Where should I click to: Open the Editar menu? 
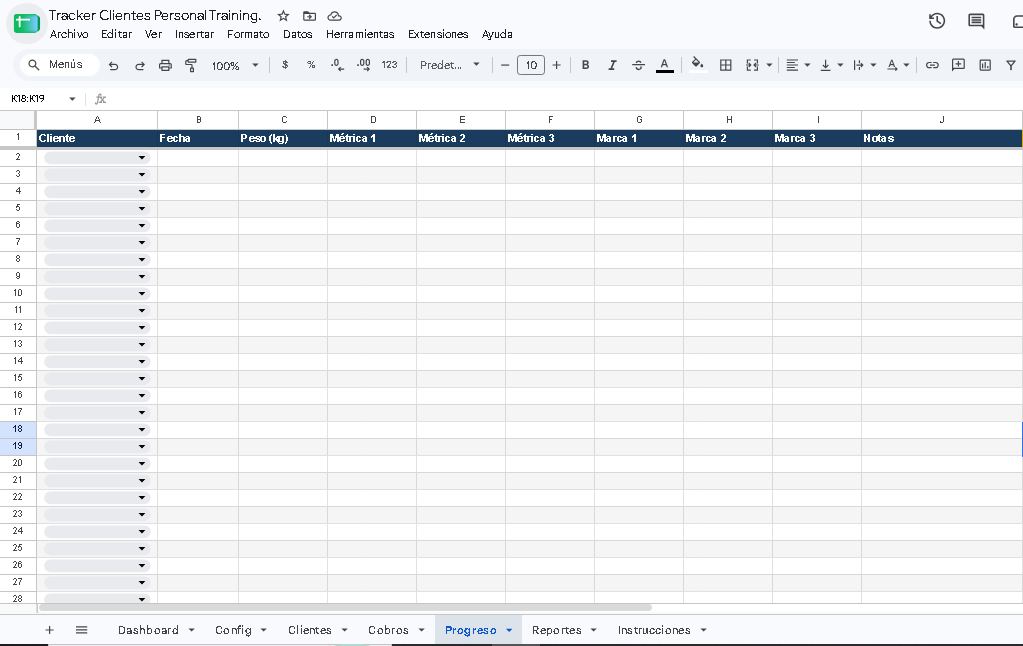click(x=116, y=34)
